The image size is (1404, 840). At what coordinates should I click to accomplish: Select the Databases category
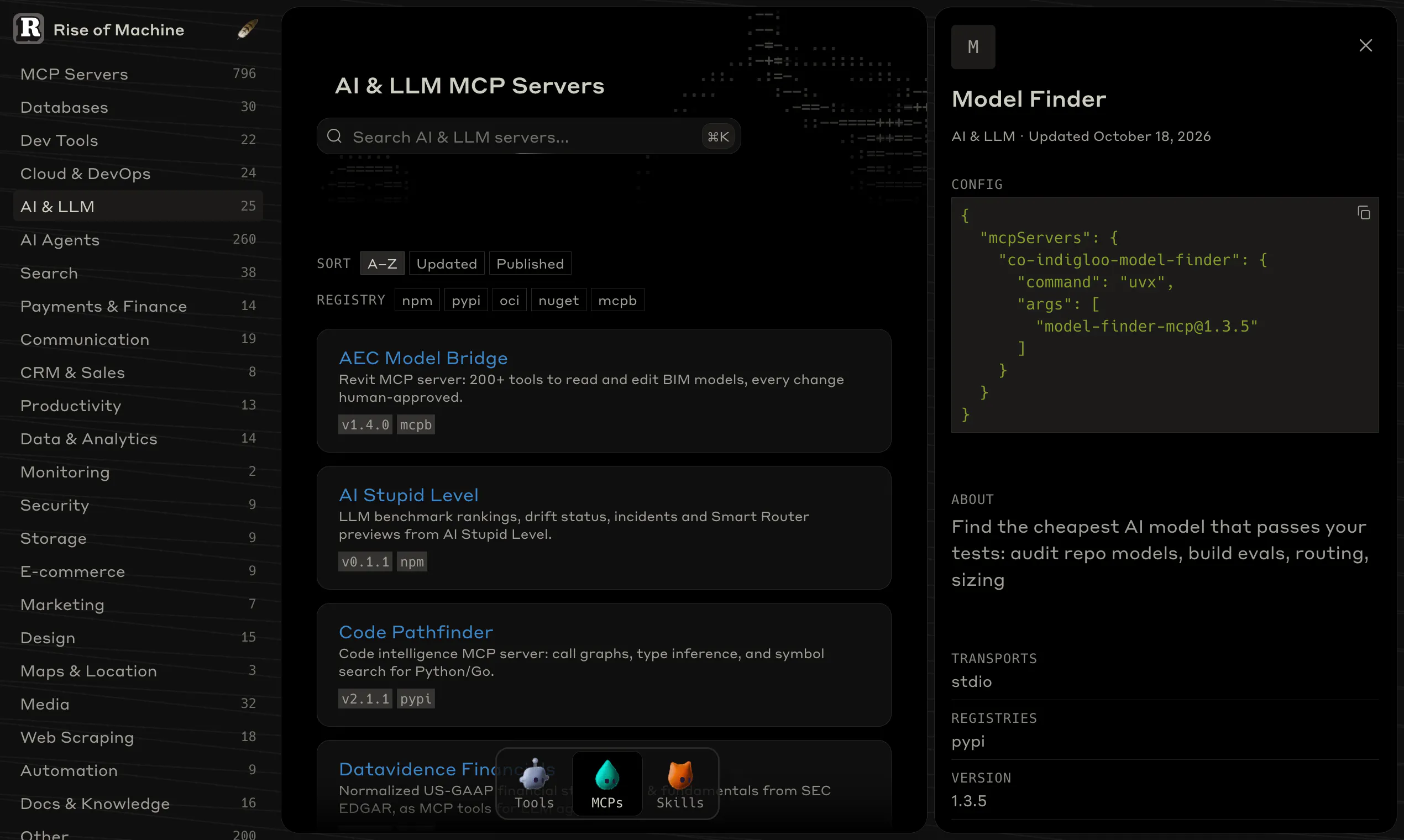click(x=138, y=107)
